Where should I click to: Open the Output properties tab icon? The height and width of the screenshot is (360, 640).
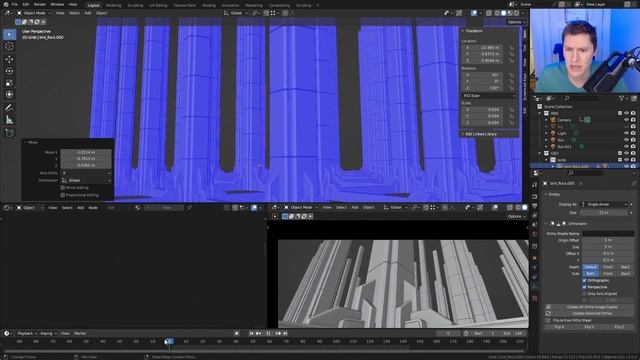click(535, 206)
